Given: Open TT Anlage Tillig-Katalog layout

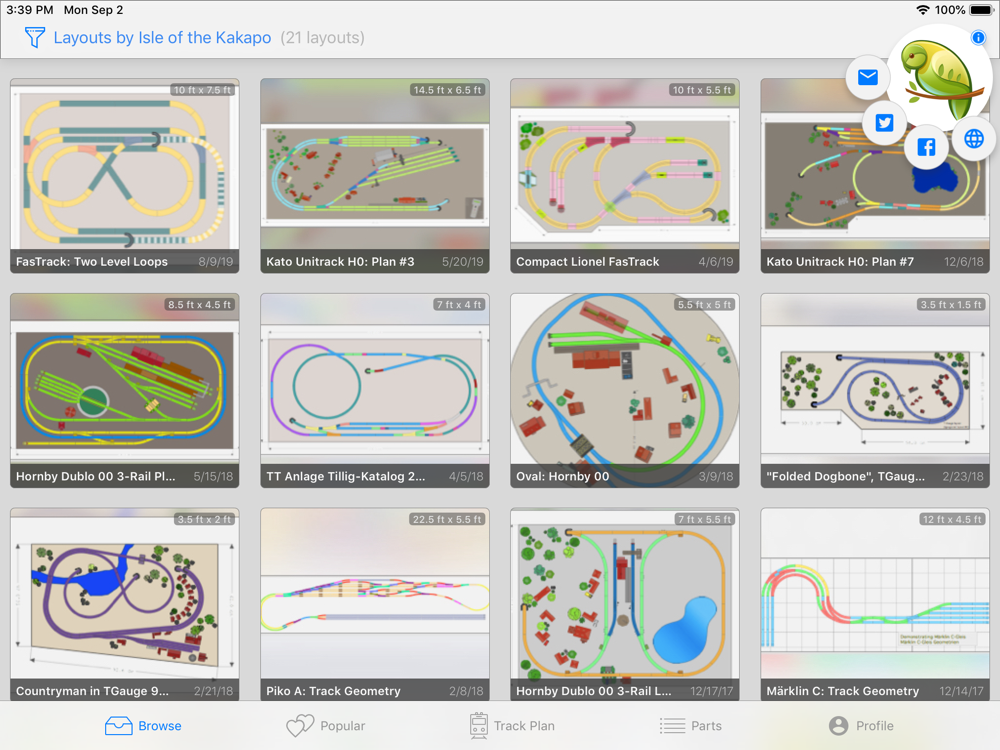Looking at the screenshot, I should pyautogui.click(x=374, y=390).
